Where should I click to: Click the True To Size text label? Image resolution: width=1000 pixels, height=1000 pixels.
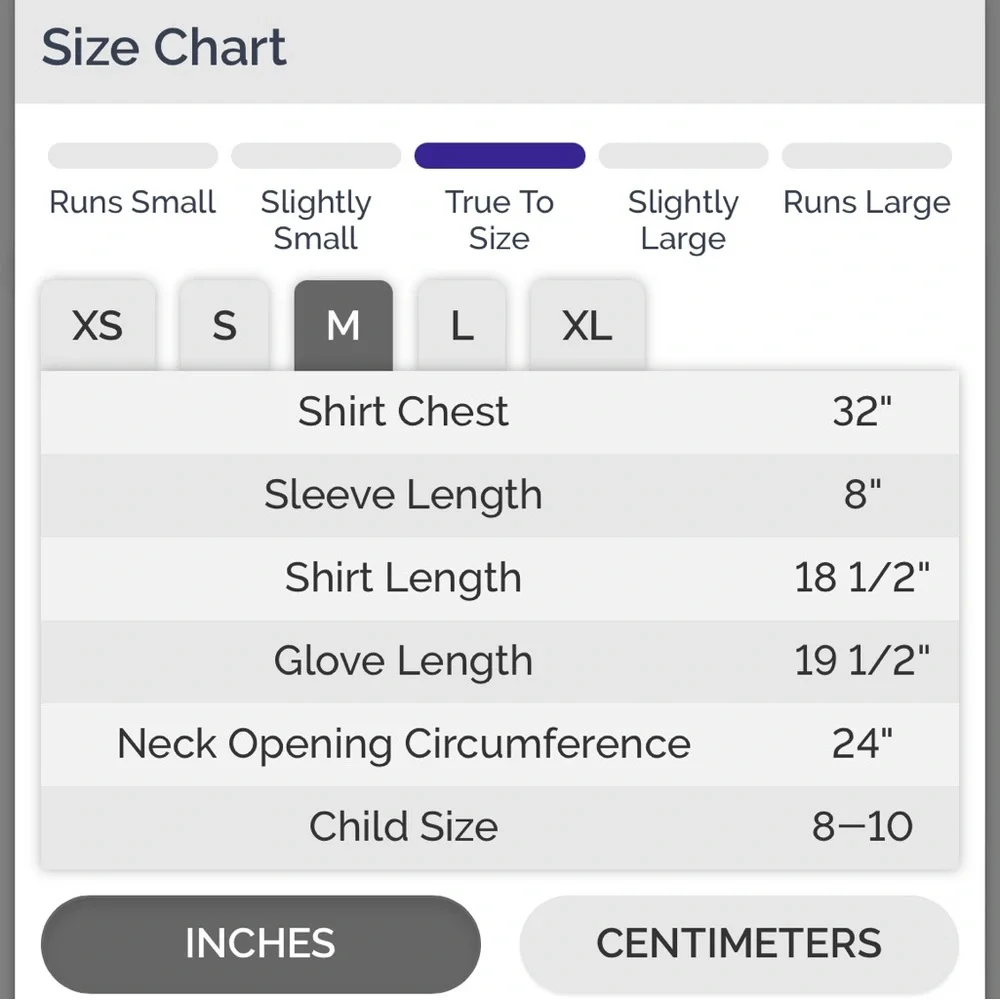coord(499,220)
